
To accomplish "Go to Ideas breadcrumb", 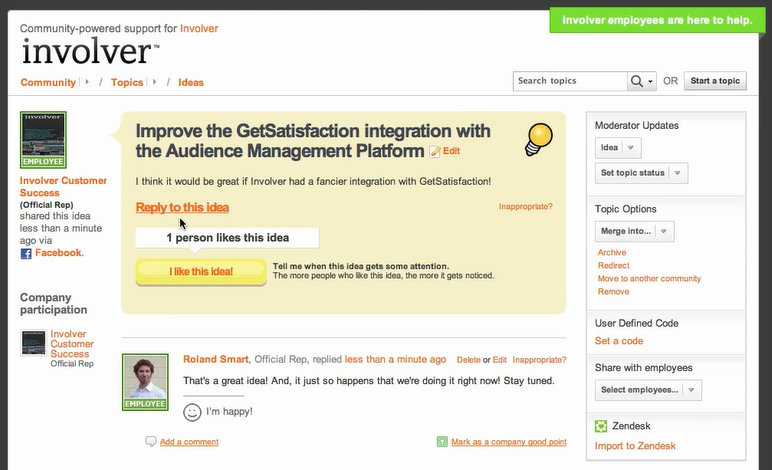I will coord(191,82).
